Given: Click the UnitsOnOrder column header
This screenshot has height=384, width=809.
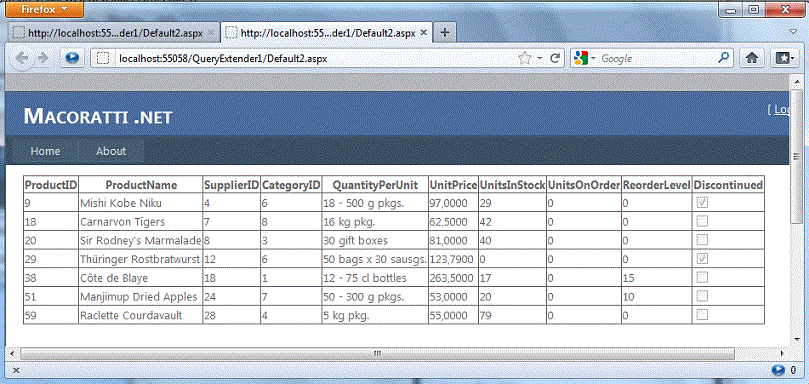Looking at the screenshot, I should click(584, 184).
